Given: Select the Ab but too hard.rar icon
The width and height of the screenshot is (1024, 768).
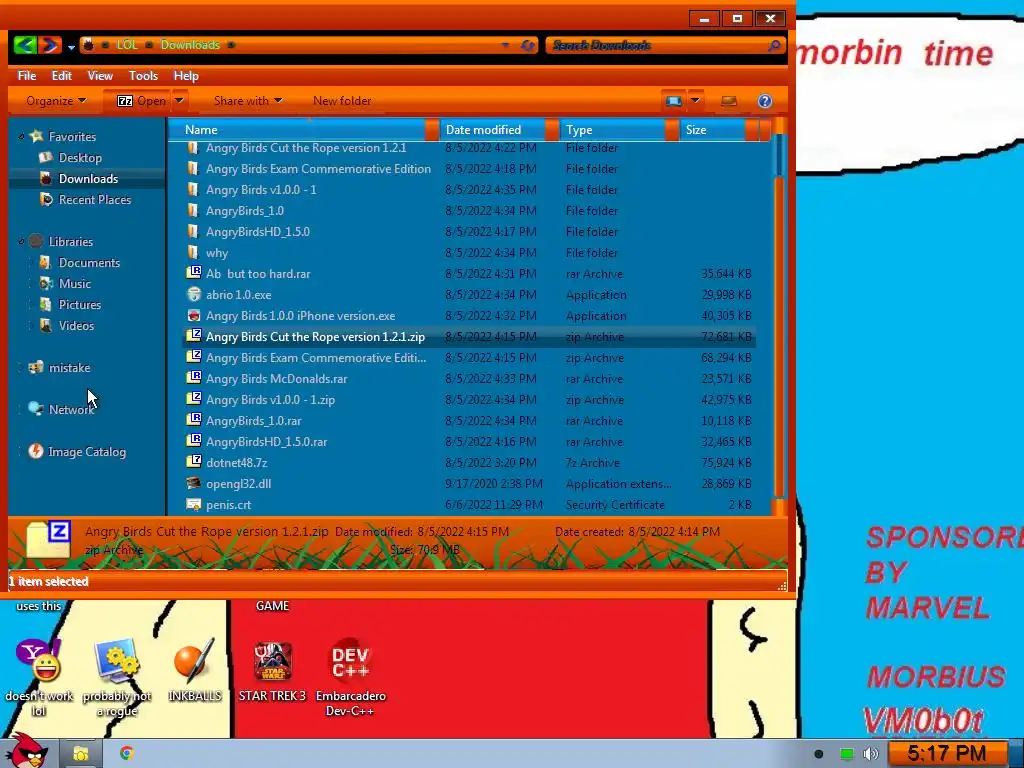Looking at the screenshot, I should (x=193, y=273).
